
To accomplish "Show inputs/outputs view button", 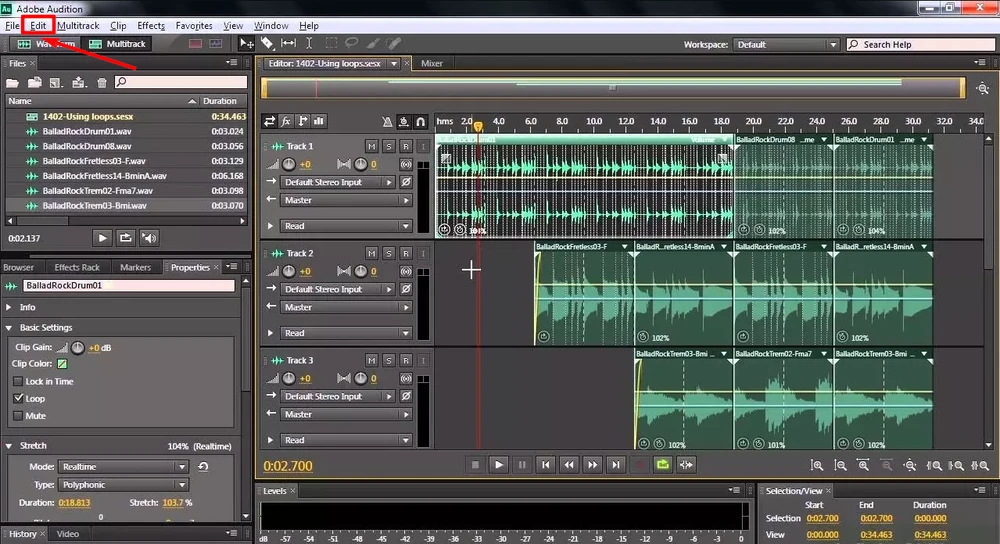I will click(269, 121).
